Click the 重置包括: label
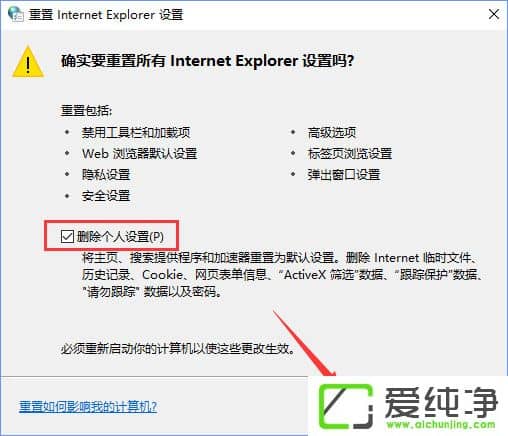 click(x=86, y=111)
